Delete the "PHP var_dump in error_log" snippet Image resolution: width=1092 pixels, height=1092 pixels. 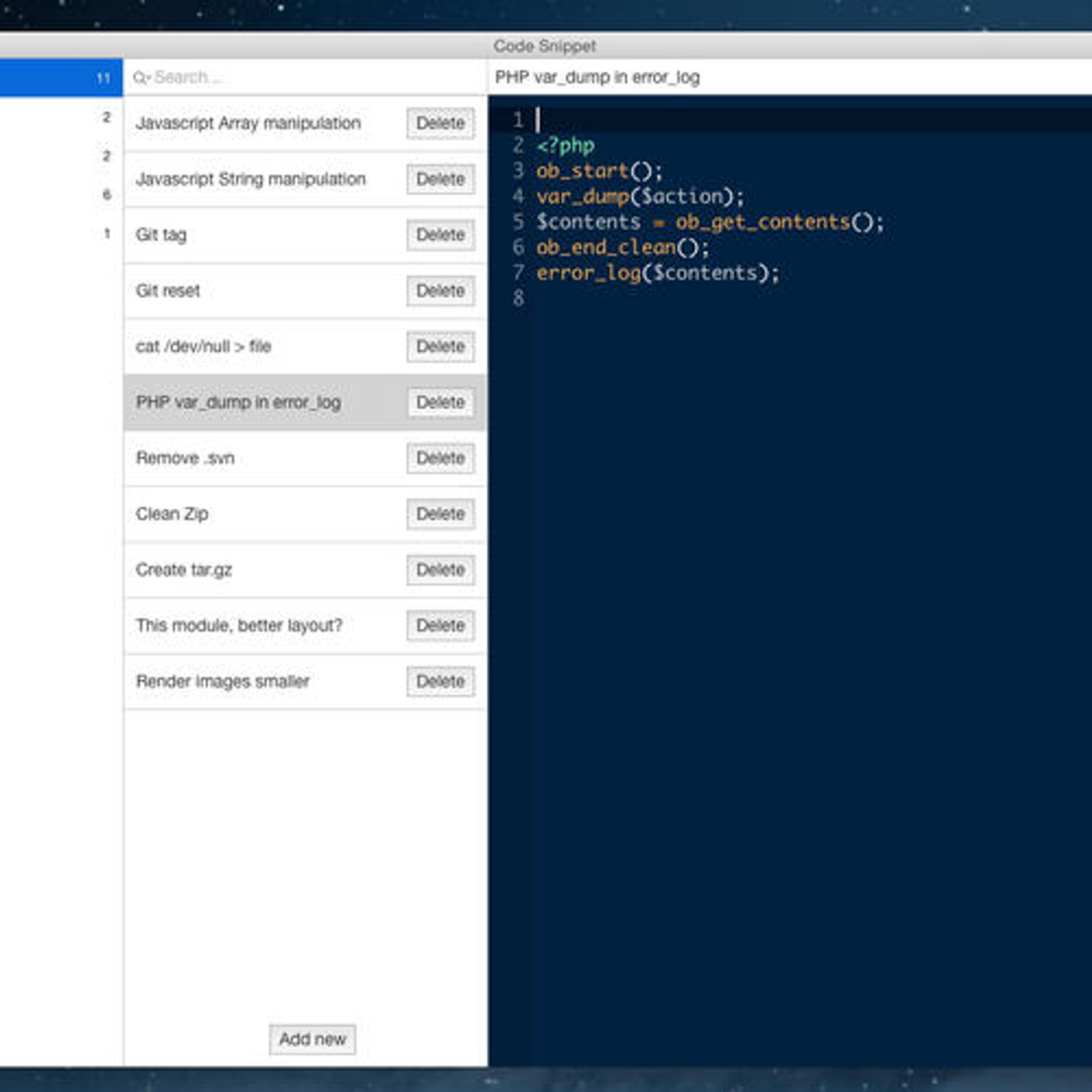pyautogui.click(x=440, y=403)
